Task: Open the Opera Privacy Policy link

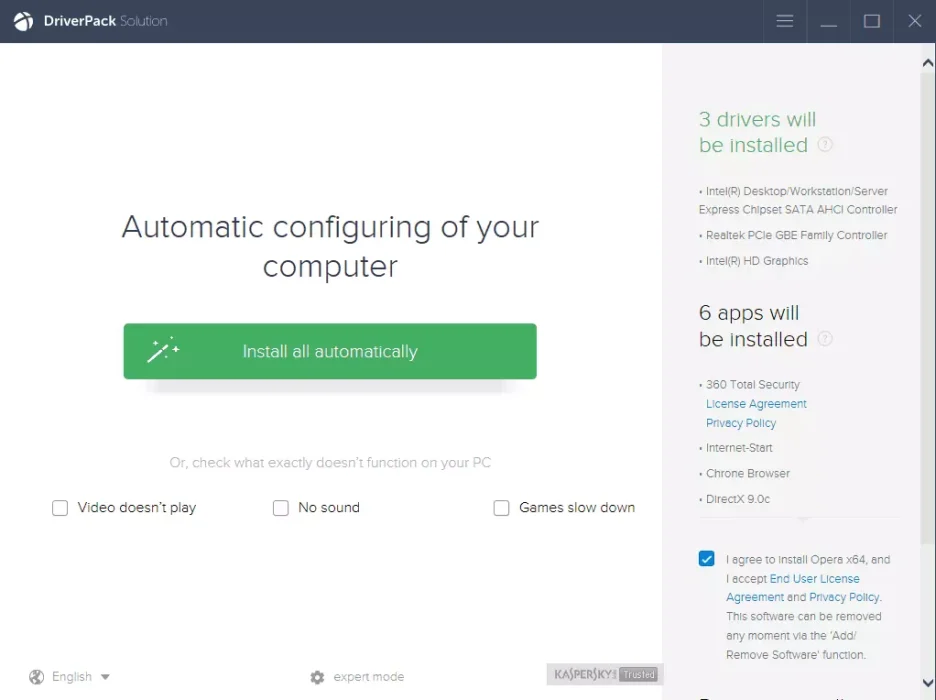Action: pyautogui.click(x=844, y=597)
